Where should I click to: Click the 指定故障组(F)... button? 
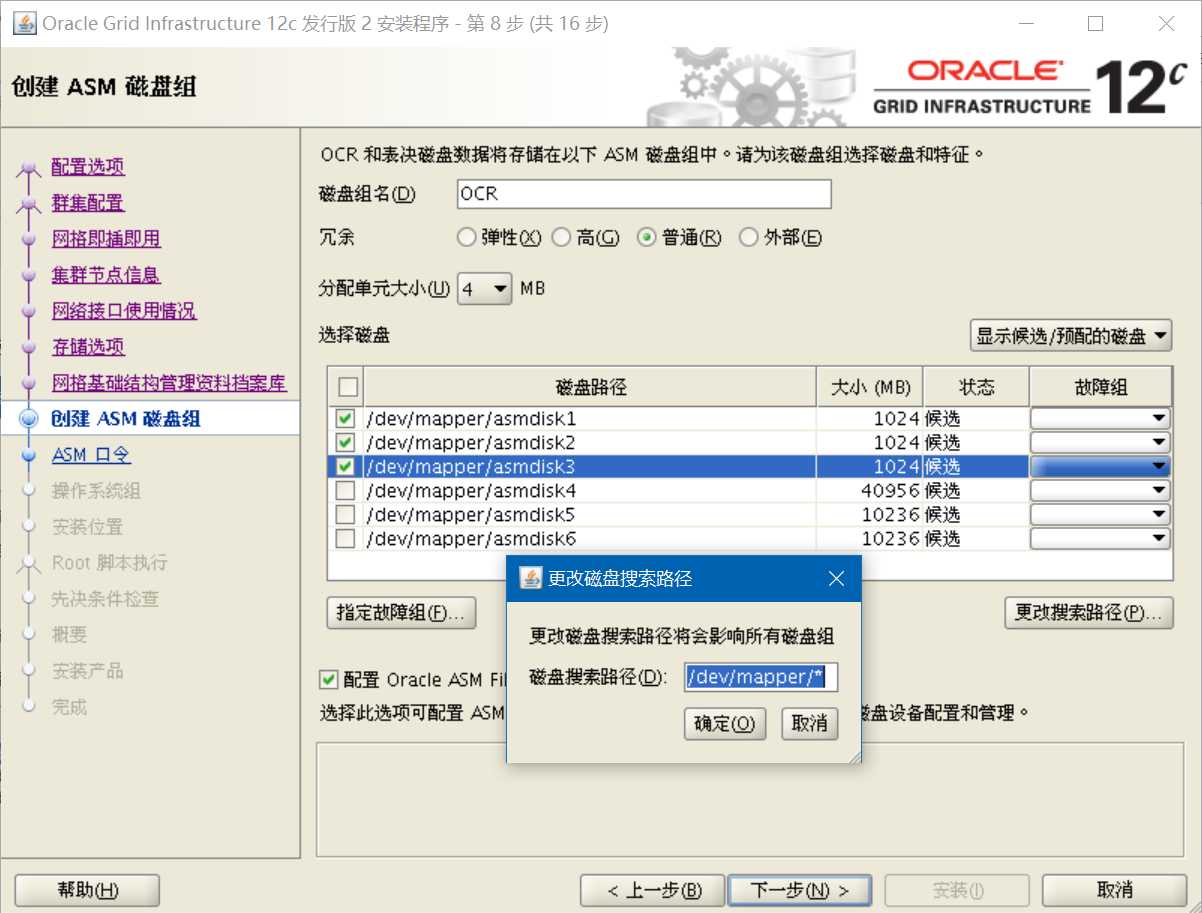tap(401, 613)
